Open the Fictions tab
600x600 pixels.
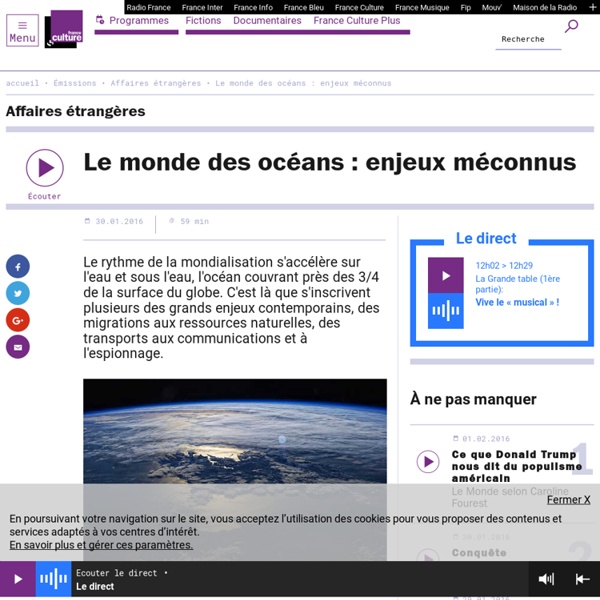click(203, 20)
